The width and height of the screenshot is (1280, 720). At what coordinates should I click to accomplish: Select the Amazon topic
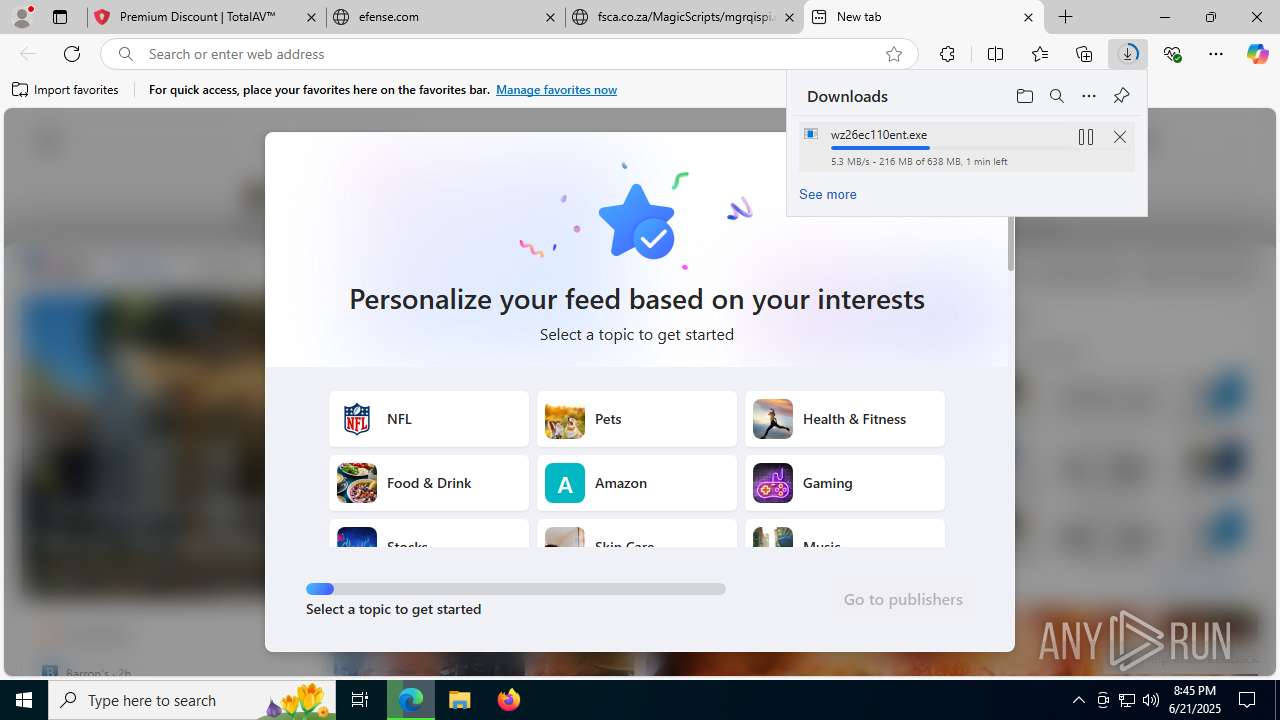coord(637,483)
